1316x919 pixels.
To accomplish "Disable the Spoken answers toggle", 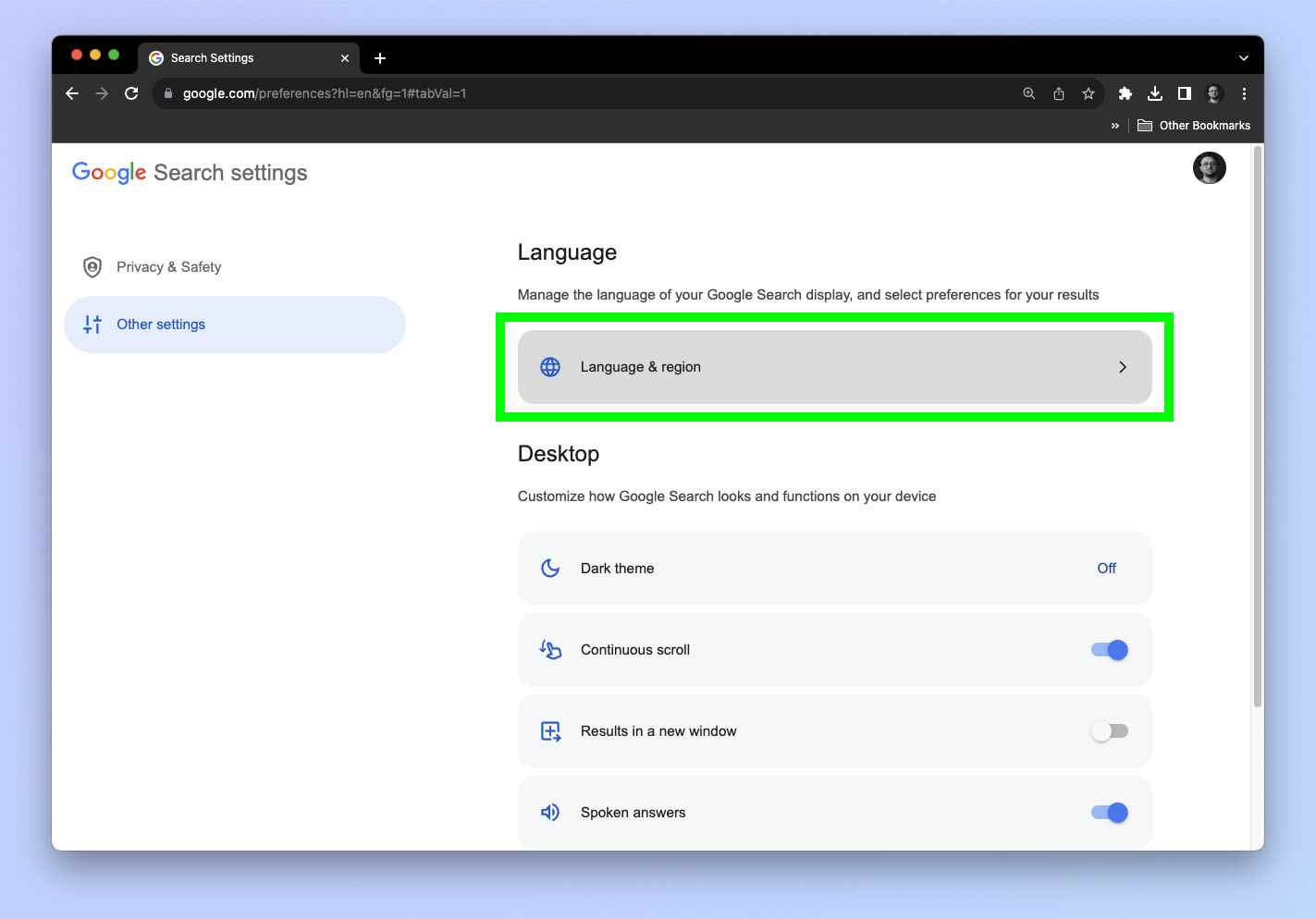I will (x=1110, y=813).
